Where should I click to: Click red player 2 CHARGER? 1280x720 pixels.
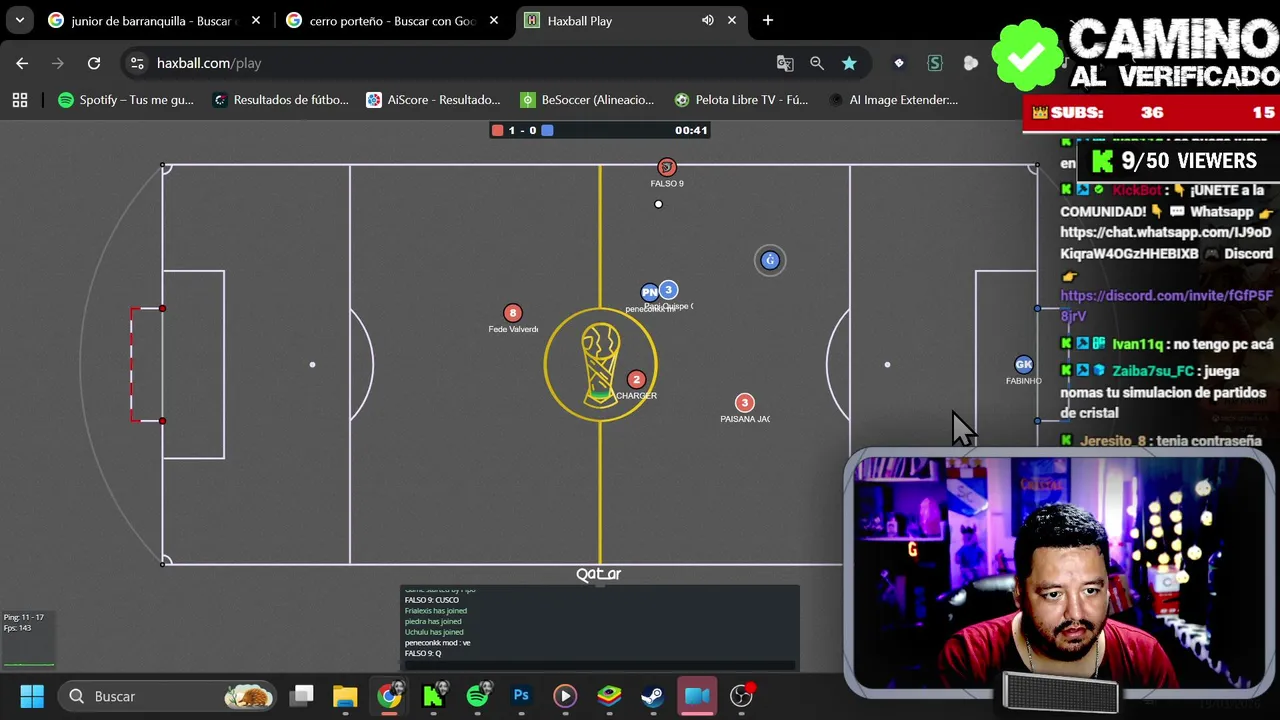(x=636, y=379)
